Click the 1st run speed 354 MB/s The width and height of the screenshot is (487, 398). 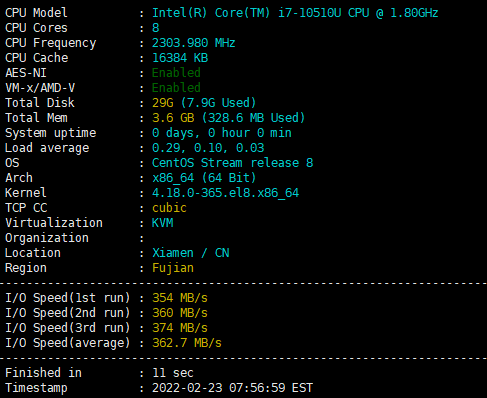click(180, 298)
